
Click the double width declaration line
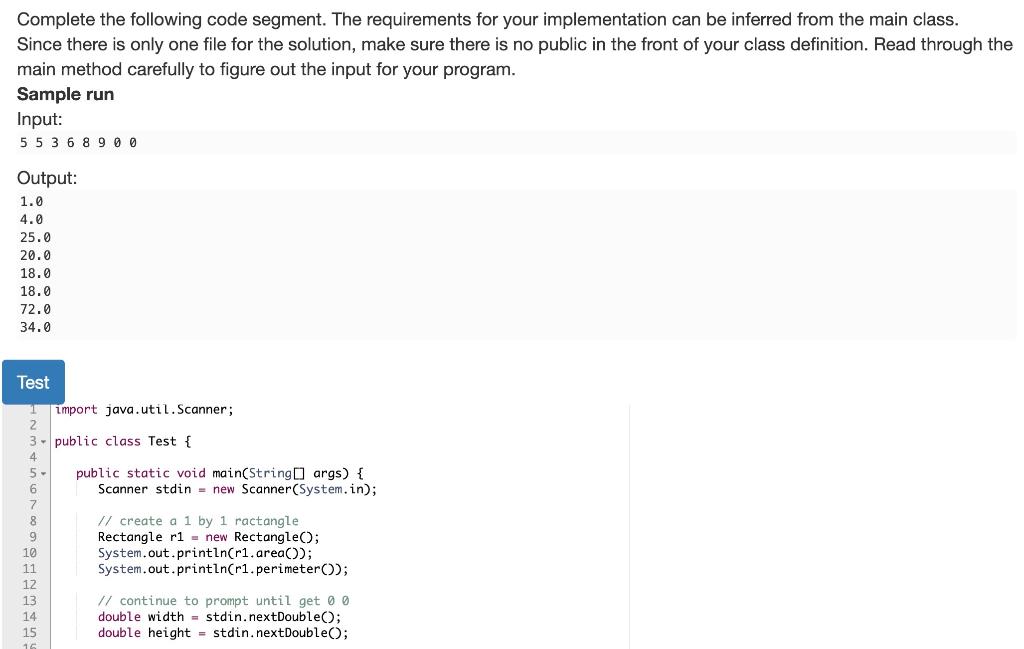[218, 617]
